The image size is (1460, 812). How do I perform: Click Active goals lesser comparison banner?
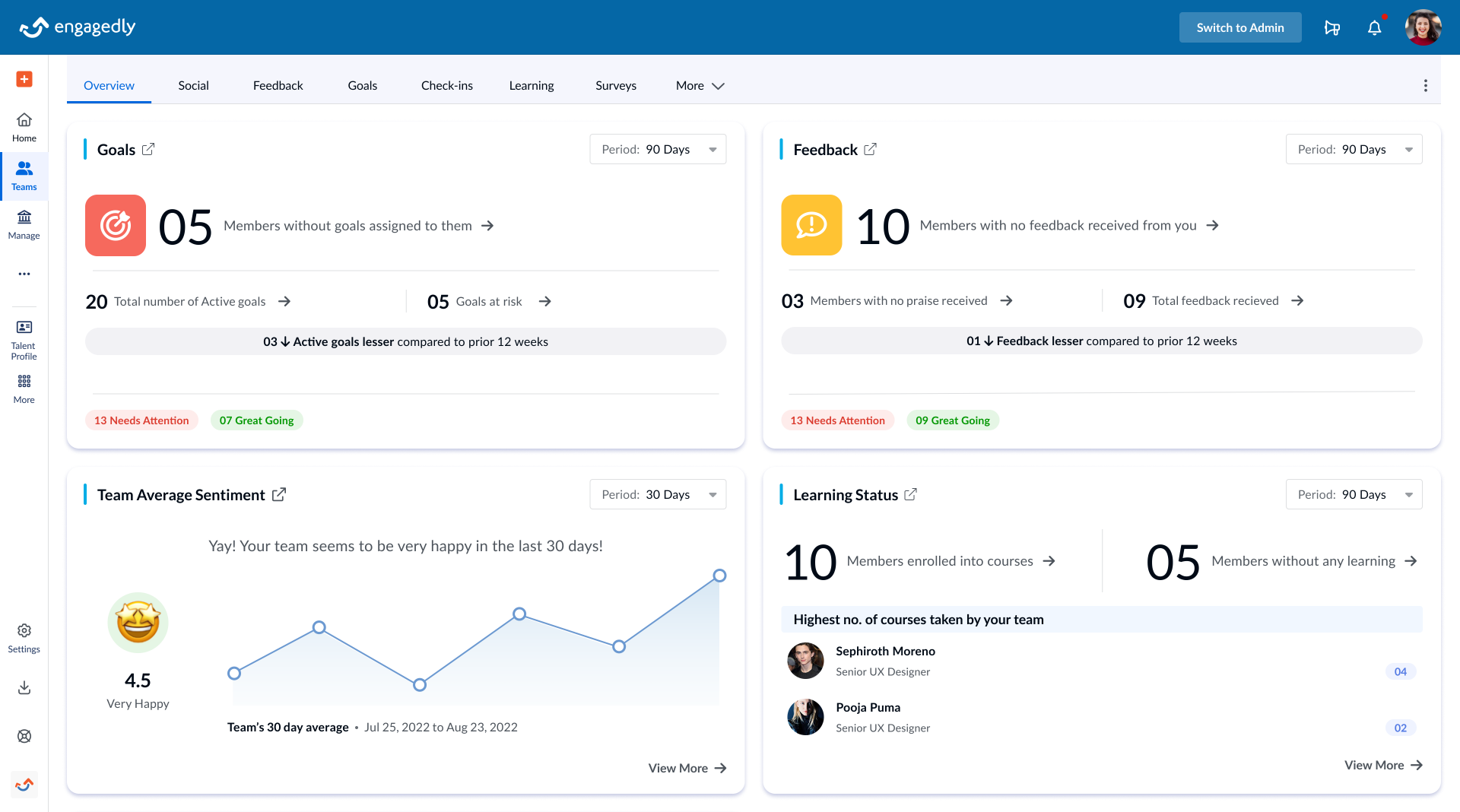pos(405,341)
